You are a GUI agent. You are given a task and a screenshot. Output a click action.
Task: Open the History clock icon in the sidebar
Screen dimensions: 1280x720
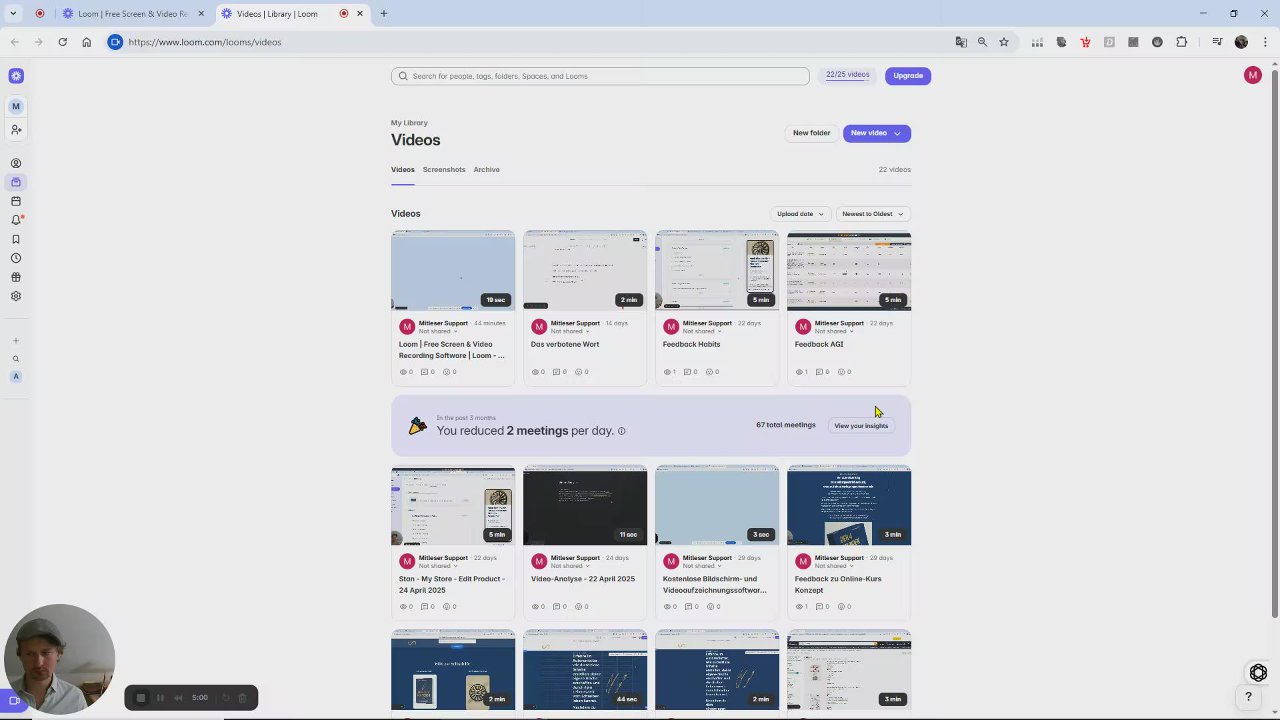coord(16,258)
